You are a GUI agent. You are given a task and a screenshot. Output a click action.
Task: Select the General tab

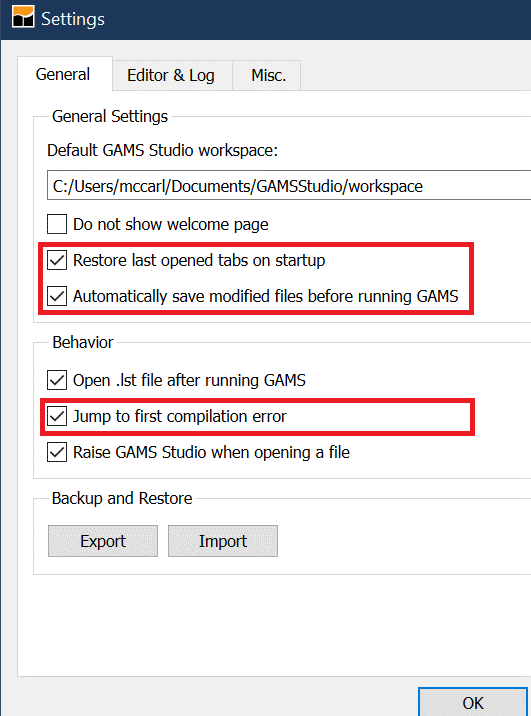[x=64, y=74]
